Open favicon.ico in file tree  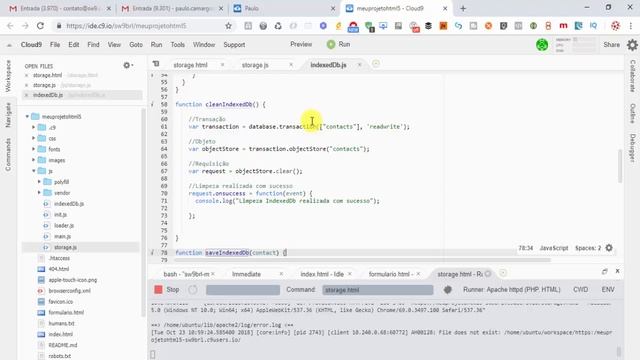tap(60, 302)
